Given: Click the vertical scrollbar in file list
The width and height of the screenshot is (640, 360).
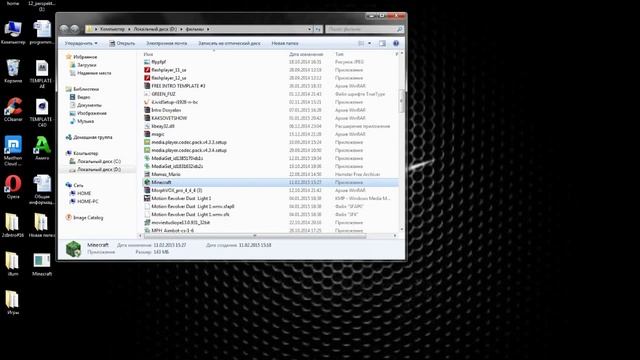Looking at the screenshot, I should pyautogui.click(x=401, y=100).
